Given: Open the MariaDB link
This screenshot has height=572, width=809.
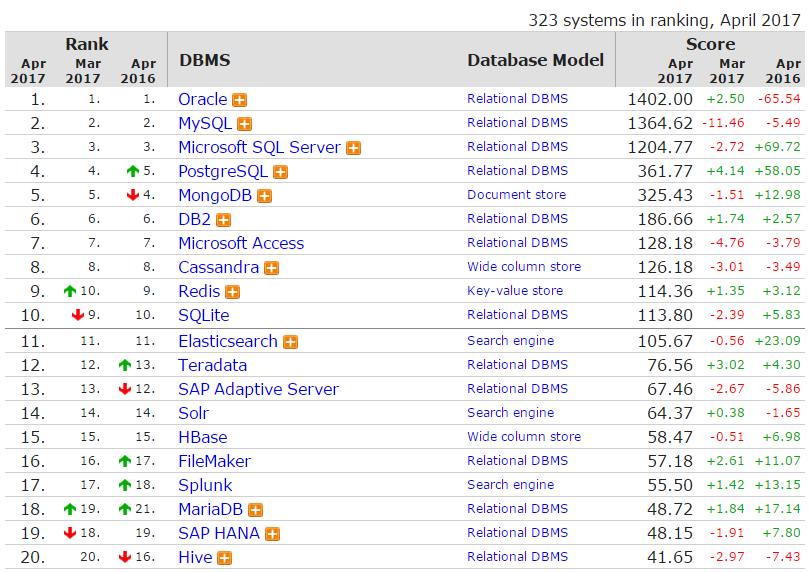Looking at the screenshot, I should tap(211, 510).
